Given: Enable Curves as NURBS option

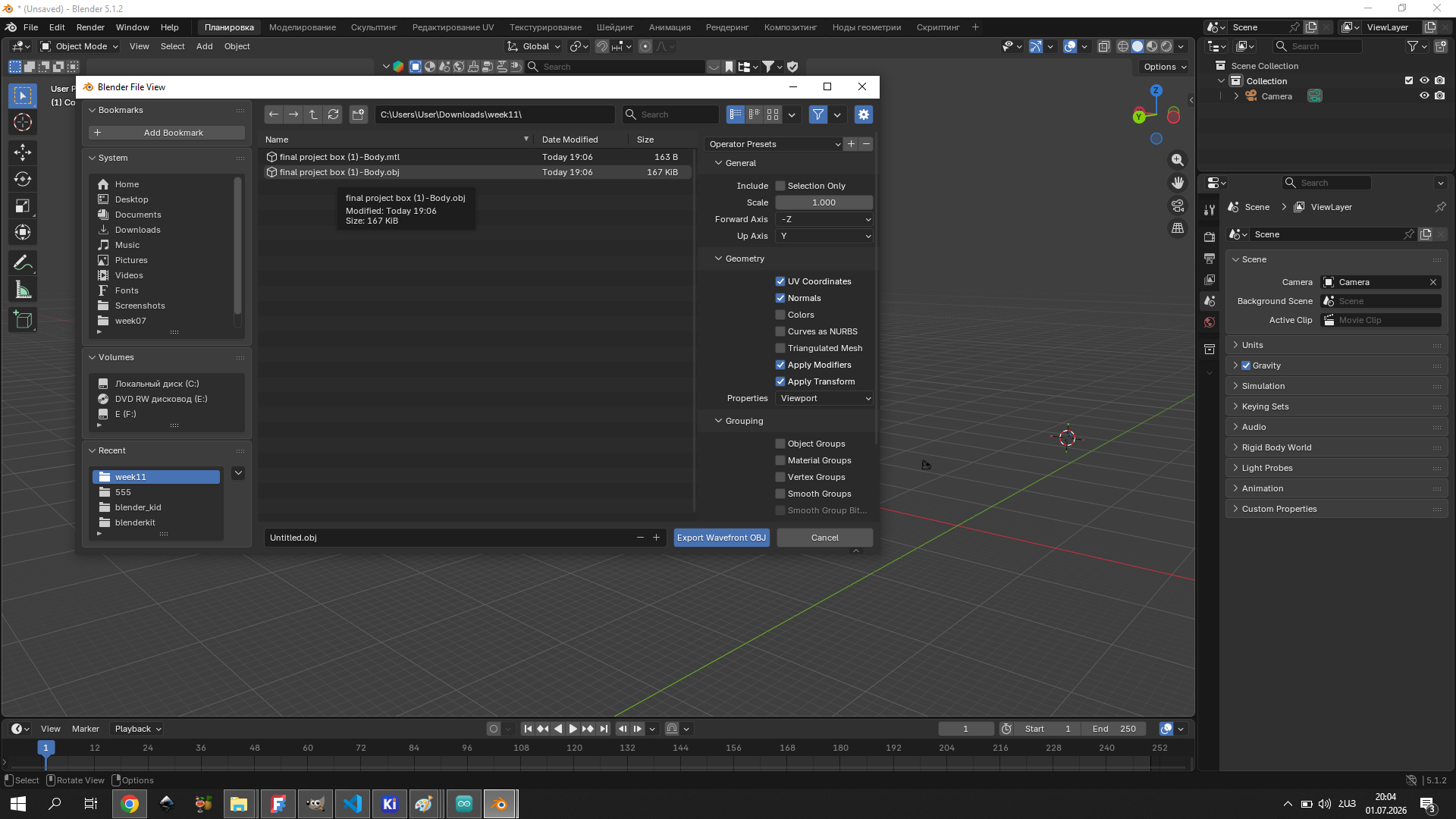Looking at the screenshot, I should 780,331.
